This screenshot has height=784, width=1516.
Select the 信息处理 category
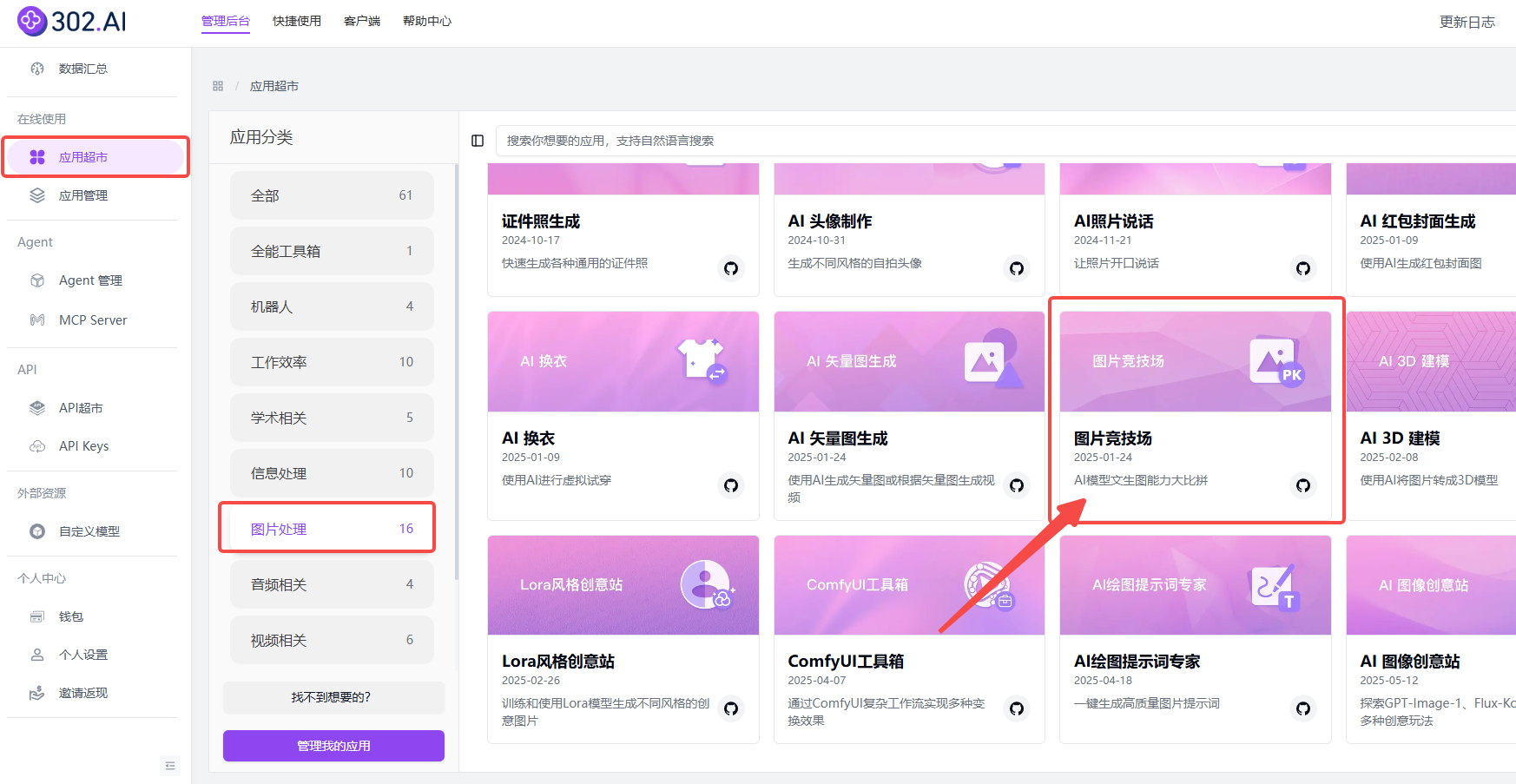pyautogui.click(x=332, y=473)
